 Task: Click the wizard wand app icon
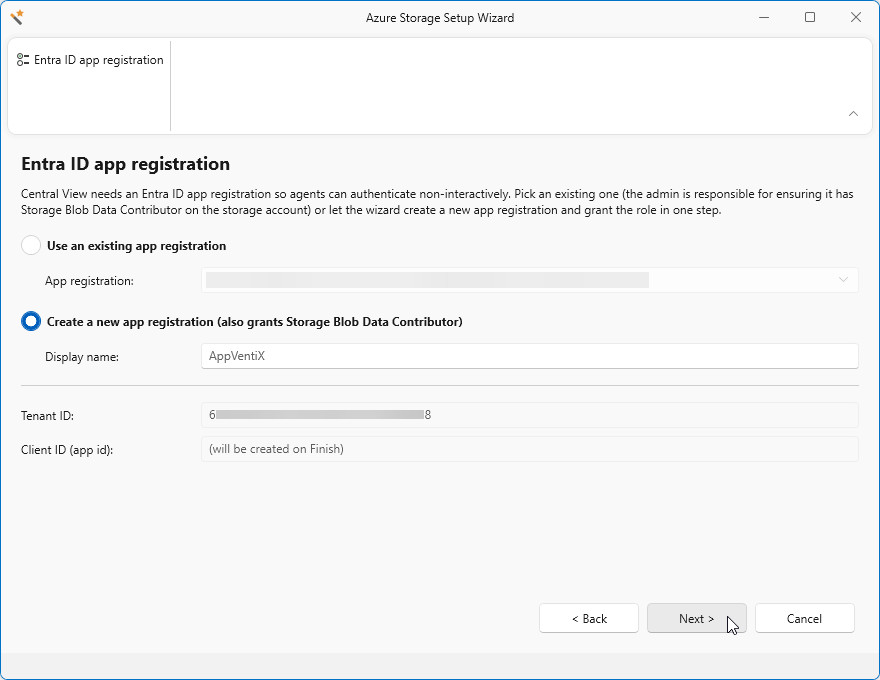[x=17, y=17]
